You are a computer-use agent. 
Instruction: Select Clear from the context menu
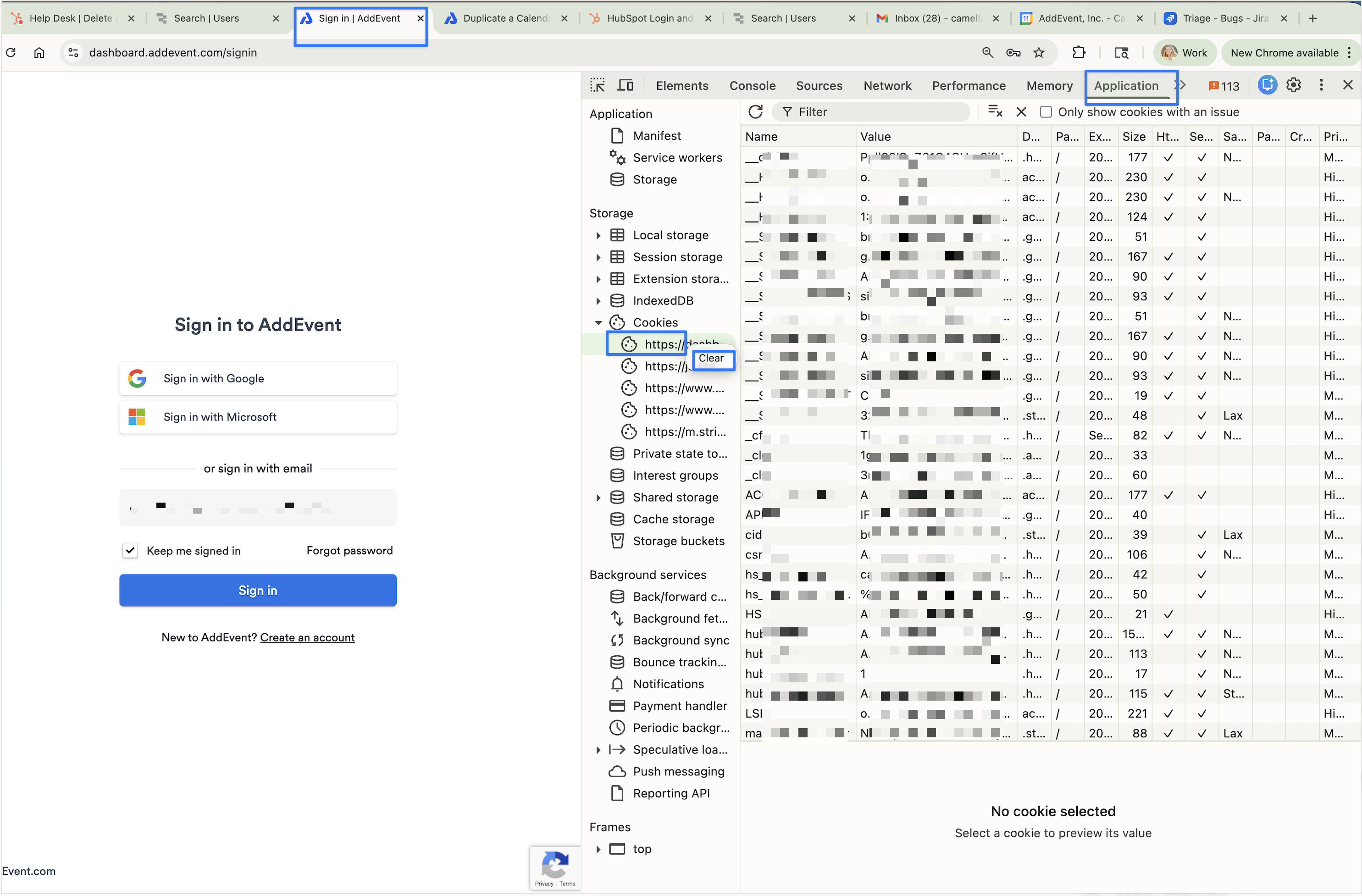[711, 359]
